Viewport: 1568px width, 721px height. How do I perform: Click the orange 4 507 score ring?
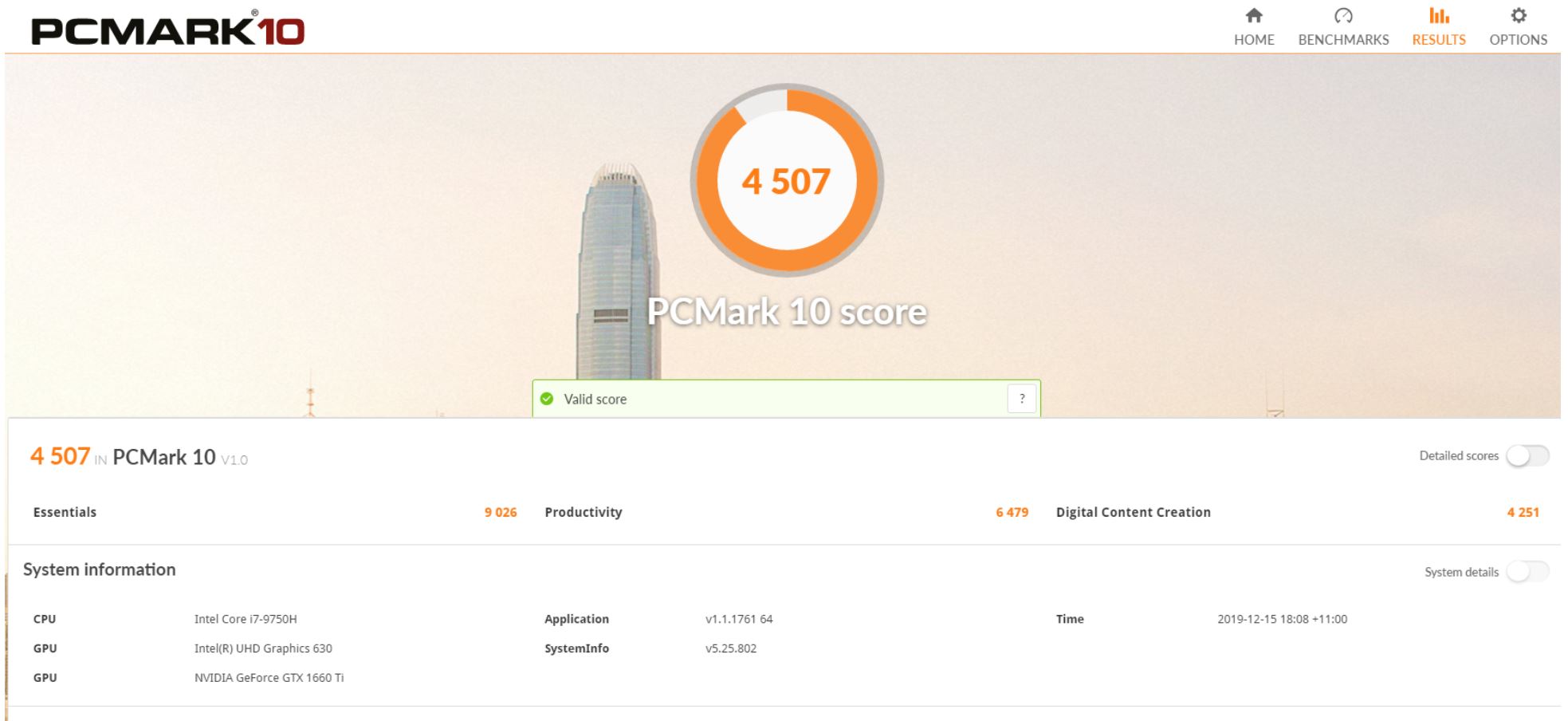click(787, 180)
